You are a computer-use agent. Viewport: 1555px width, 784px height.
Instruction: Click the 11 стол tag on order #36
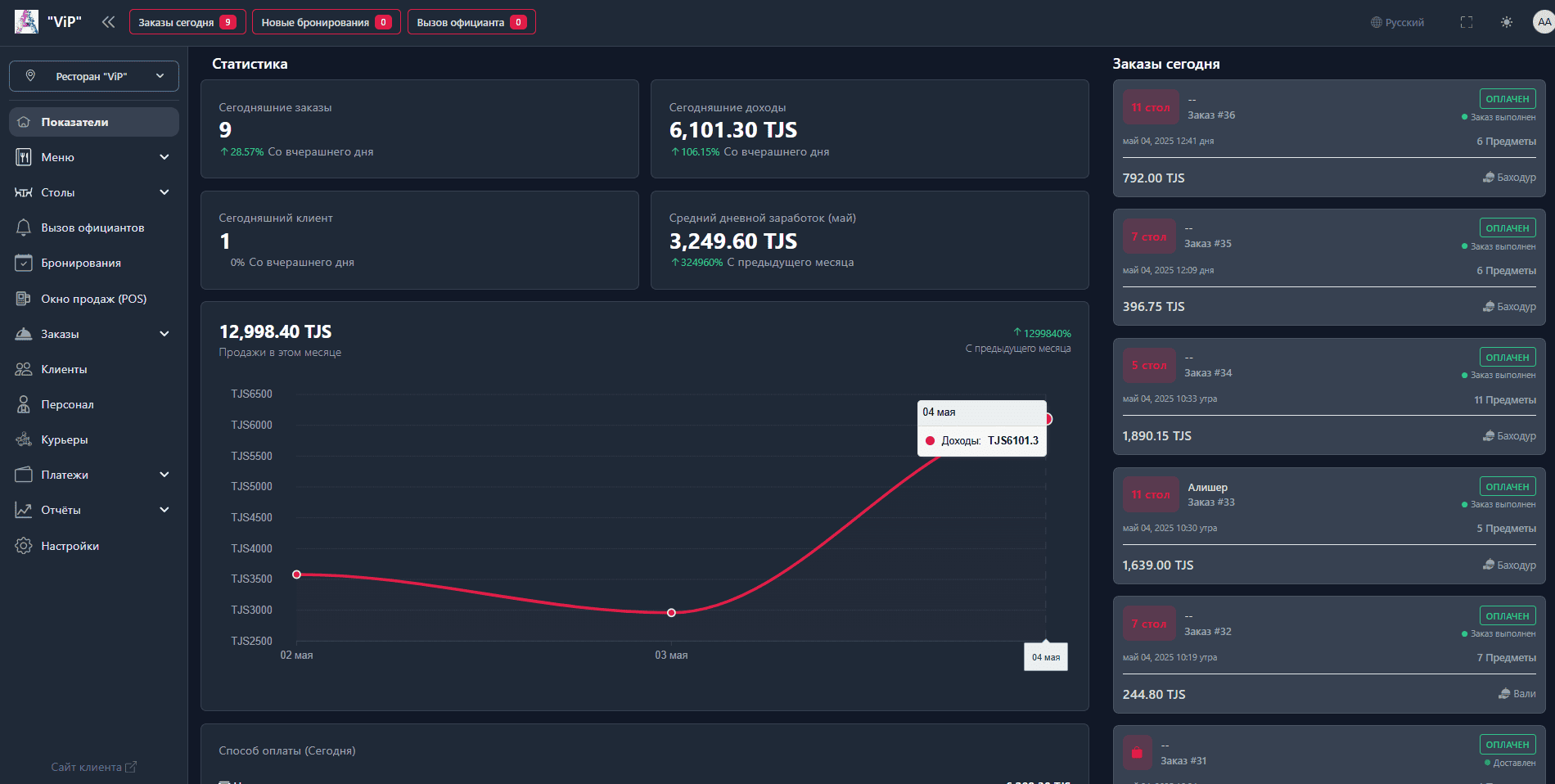tap(1151, 107)
